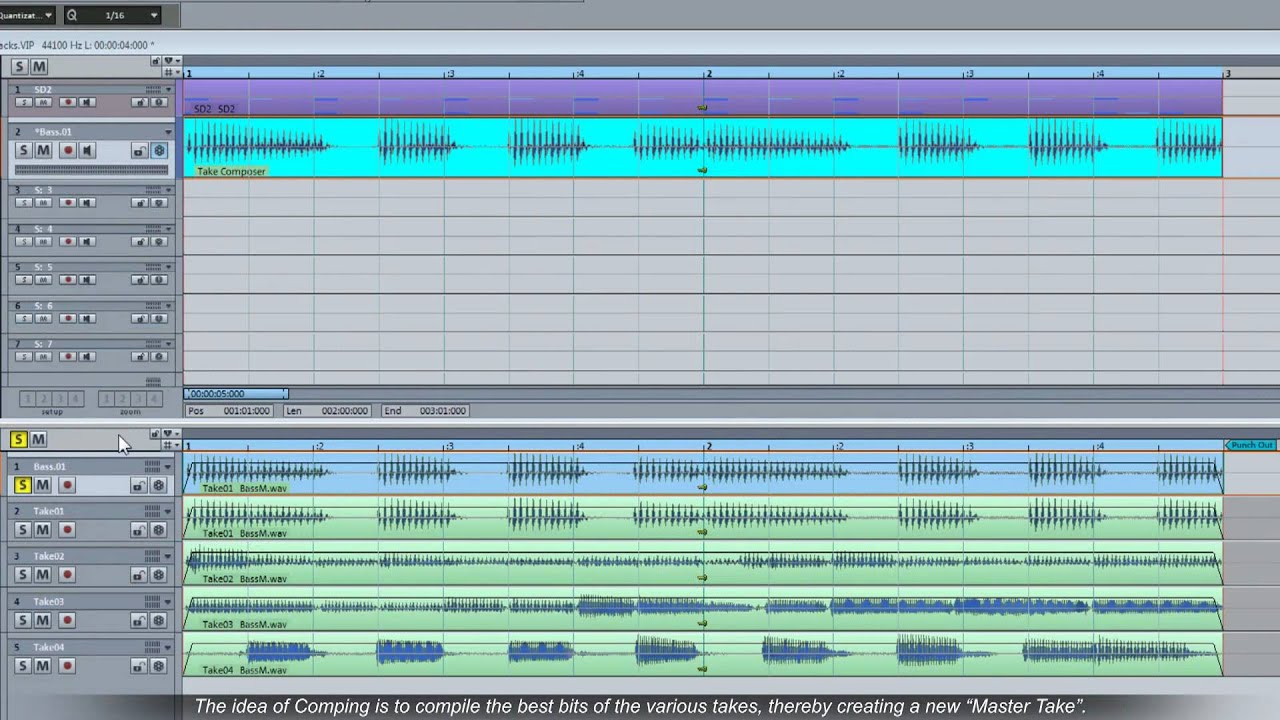Click the global lock icon above the Bass.01 take track
The width and height of the screenshot is (1280, 720).
pyautogui.click(x=155, y=434)
